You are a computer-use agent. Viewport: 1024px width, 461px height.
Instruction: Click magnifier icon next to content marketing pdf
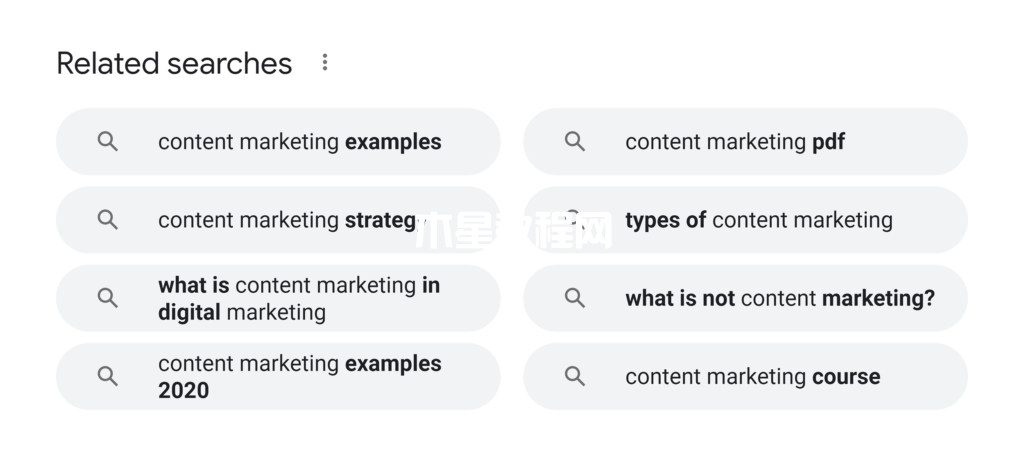(x=575, y=141)
